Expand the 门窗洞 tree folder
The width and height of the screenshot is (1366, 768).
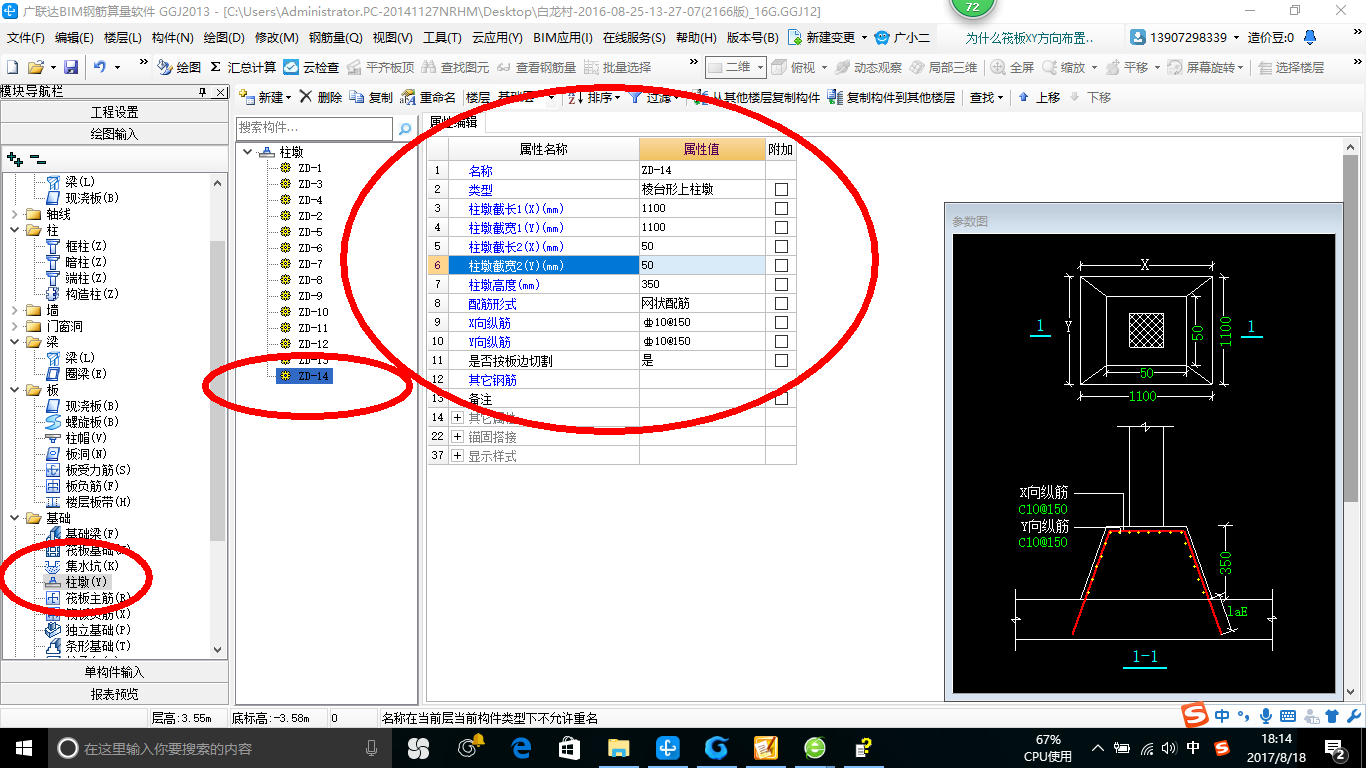point(14,326)
